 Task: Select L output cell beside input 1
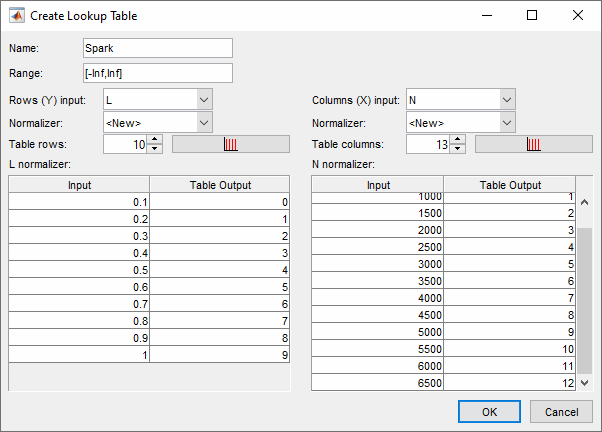click(220, 354)
